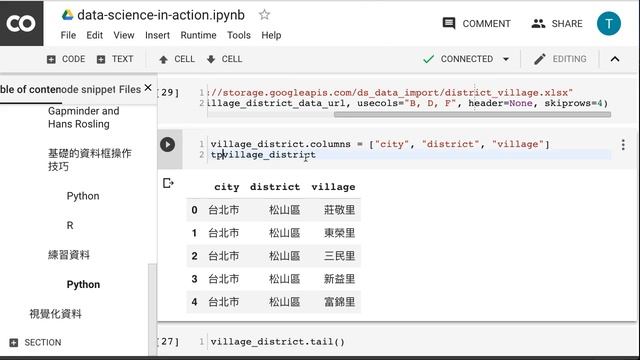Open the Edit menu
The width and height of the screenshot is (640, 360).
(94, 36)
